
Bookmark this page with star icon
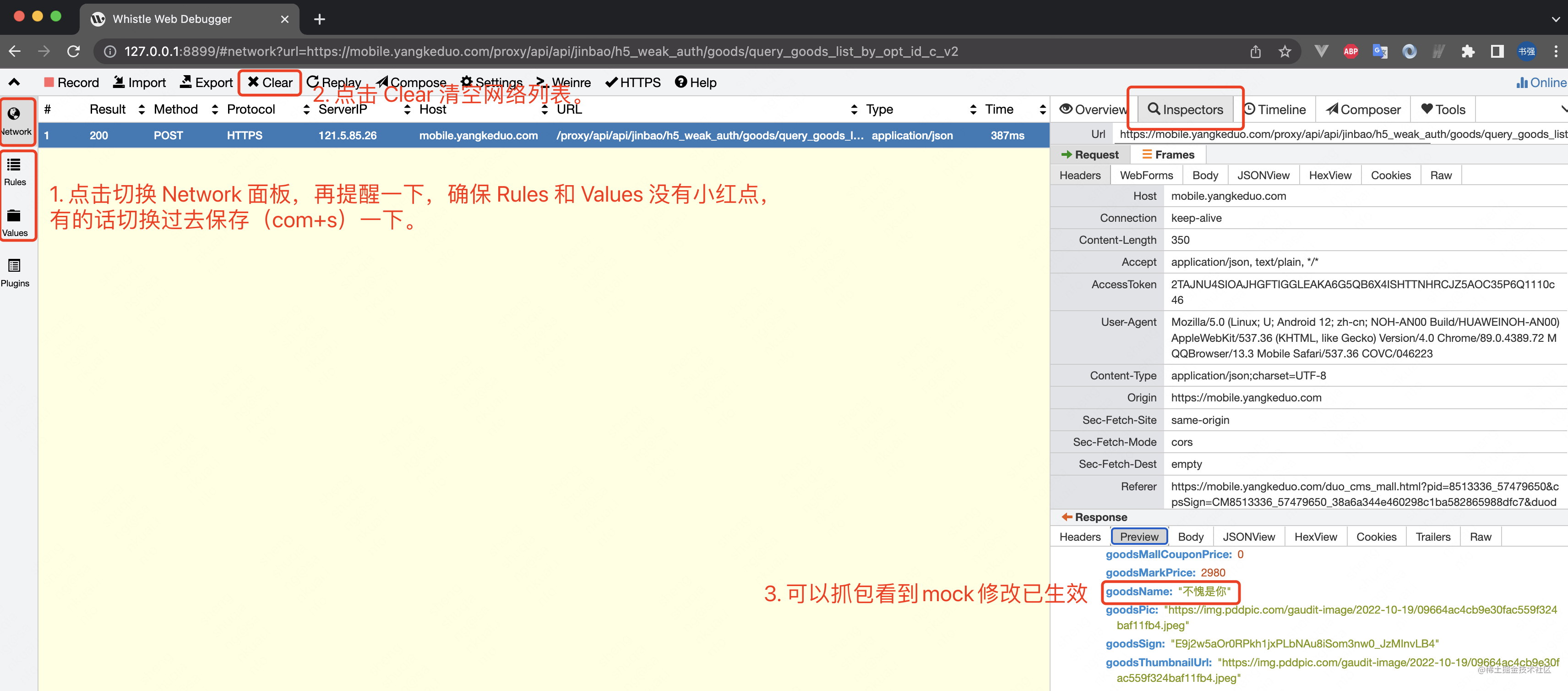pos(1285,52)
